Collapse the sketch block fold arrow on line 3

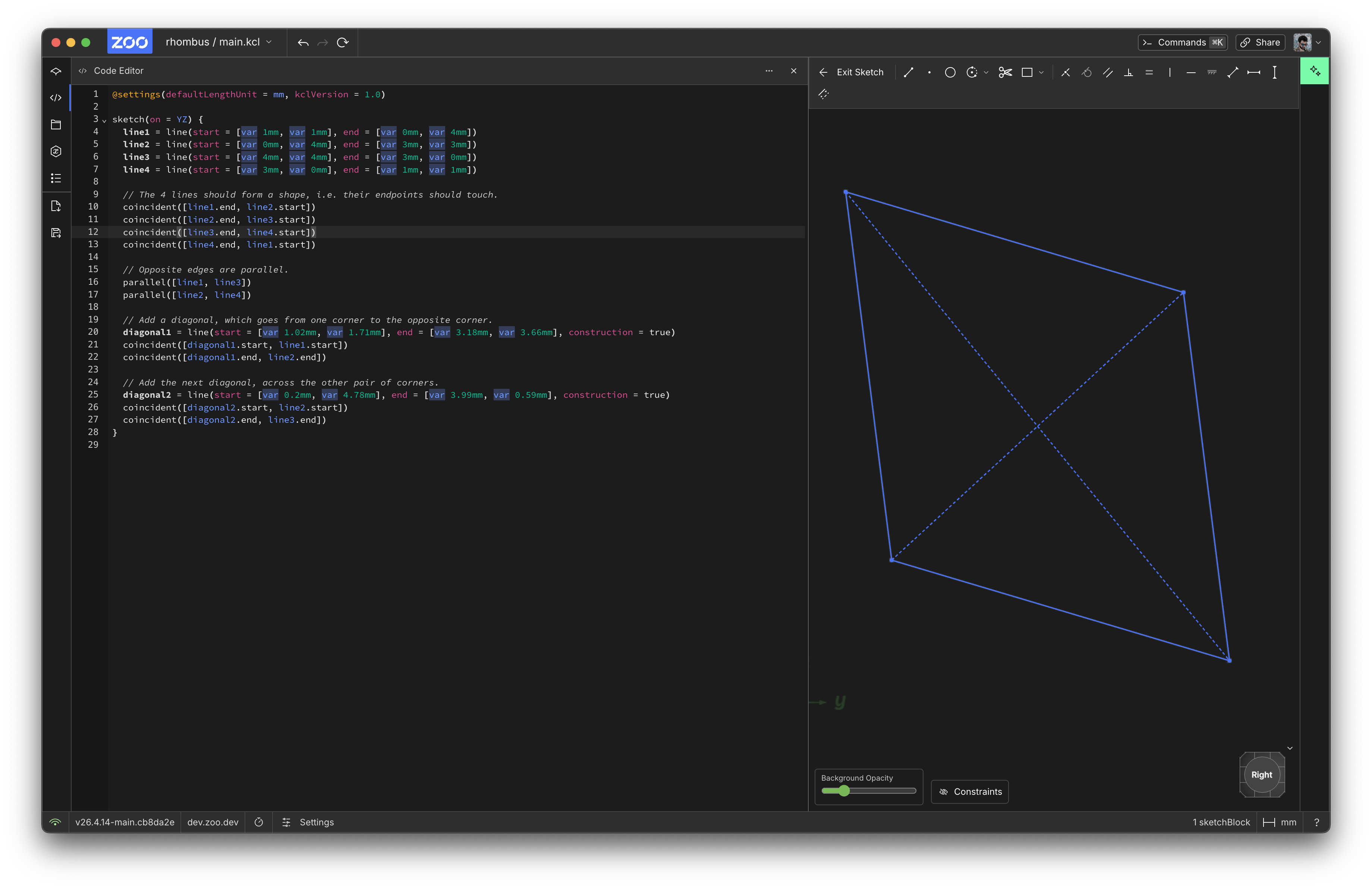(x=104, y=120)
